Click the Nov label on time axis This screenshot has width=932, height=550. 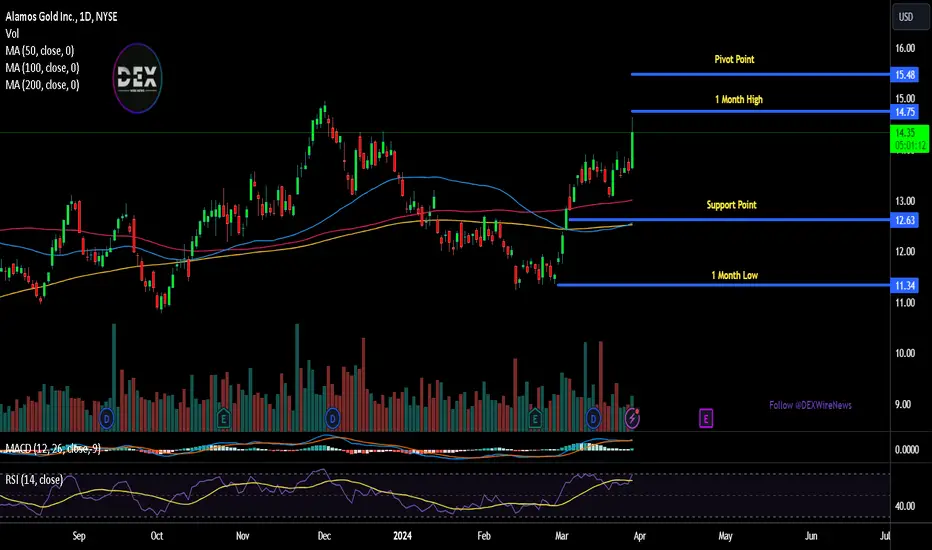coord(243,536)
